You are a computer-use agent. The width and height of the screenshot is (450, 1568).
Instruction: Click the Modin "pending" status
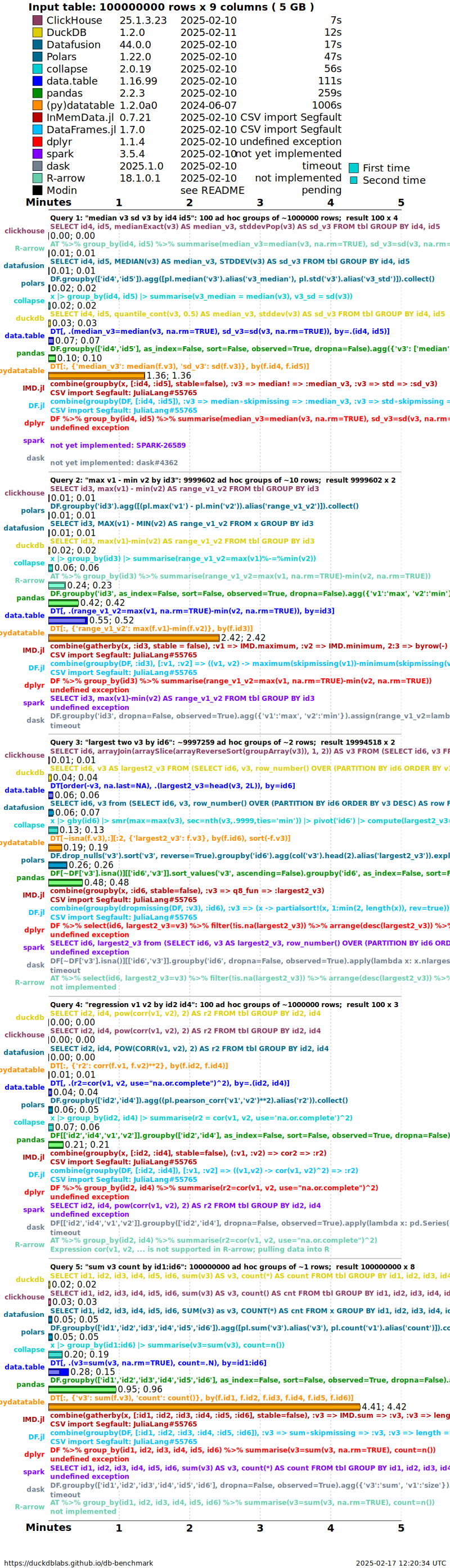coord(322,191)
